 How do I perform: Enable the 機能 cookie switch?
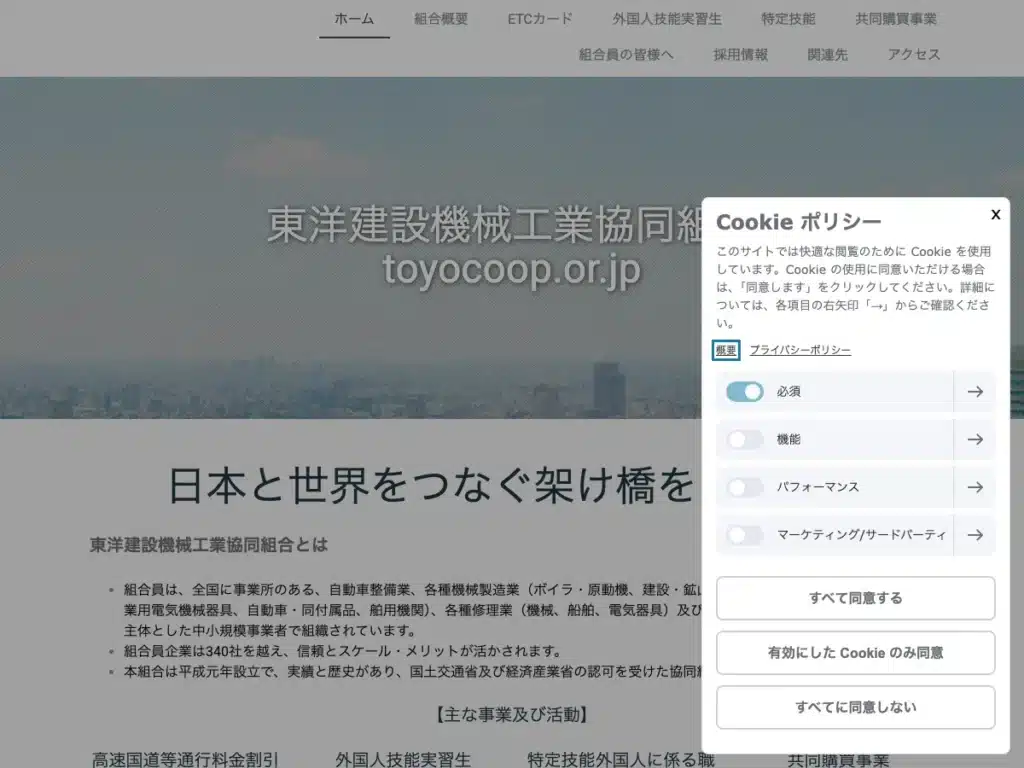[744, 440]
